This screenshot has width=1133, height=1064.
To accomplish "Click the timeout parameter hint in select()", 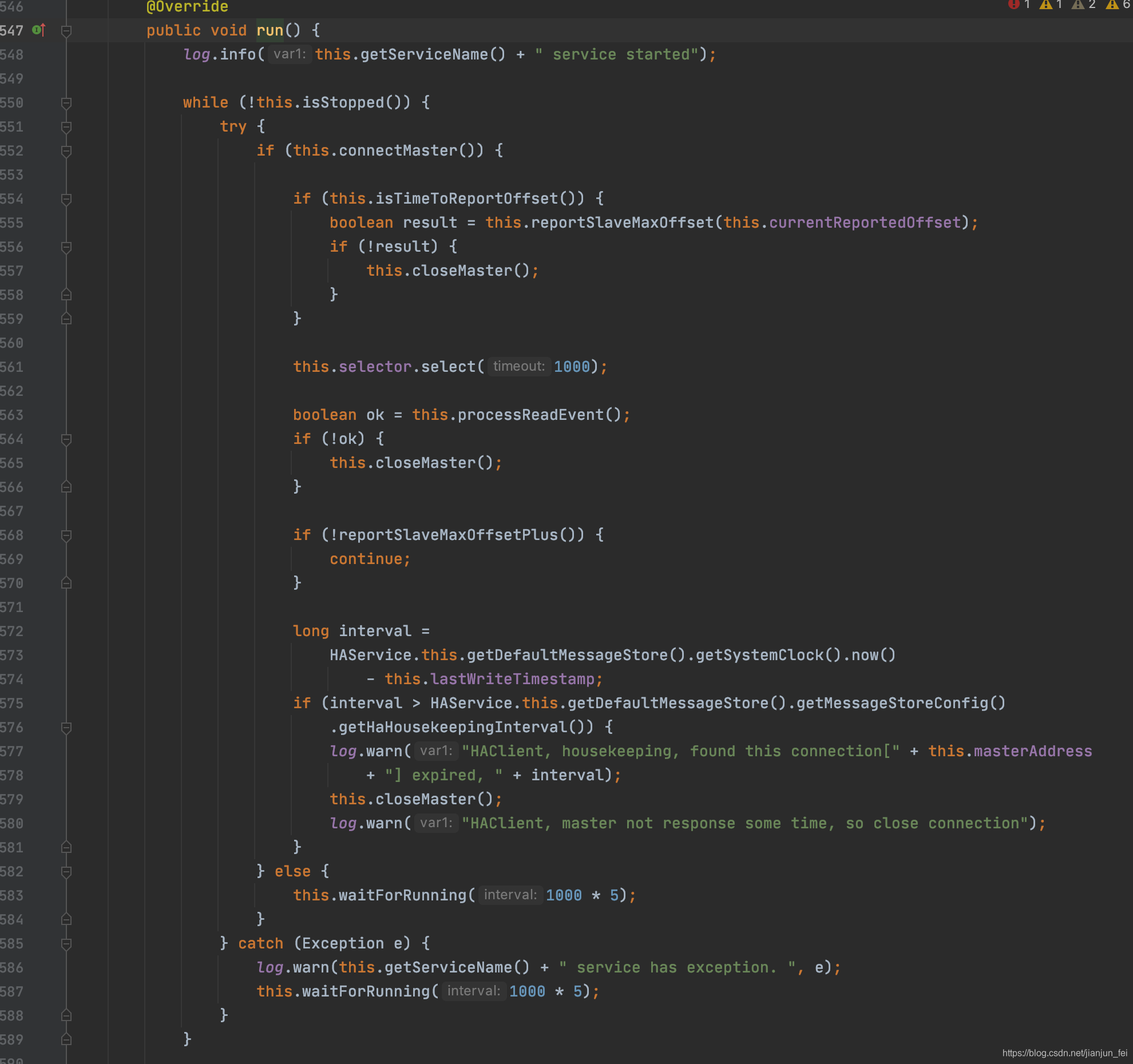I will tap(518, 366).
